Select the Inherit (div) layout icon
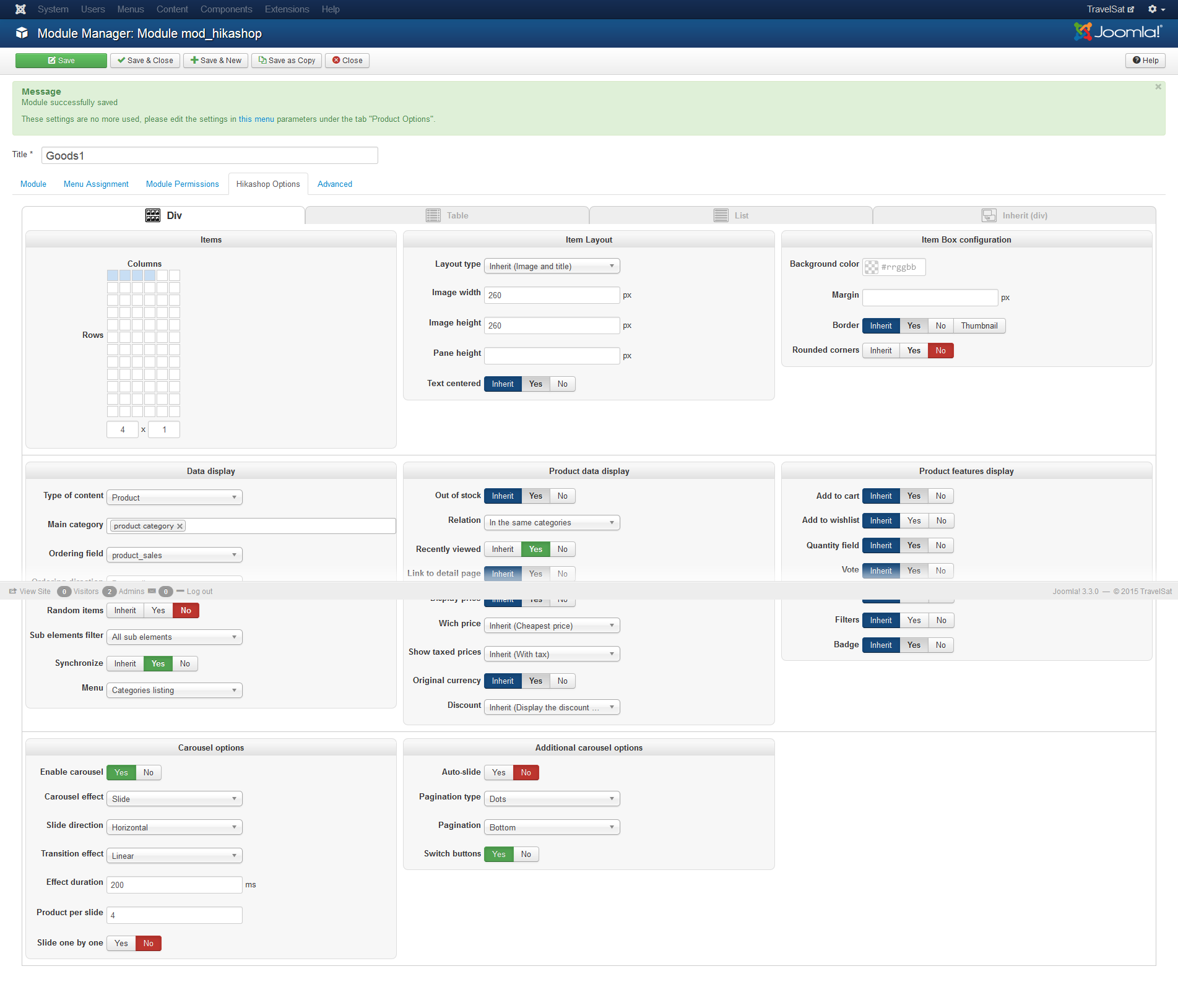The image size is (1178, 1008). 989,215
